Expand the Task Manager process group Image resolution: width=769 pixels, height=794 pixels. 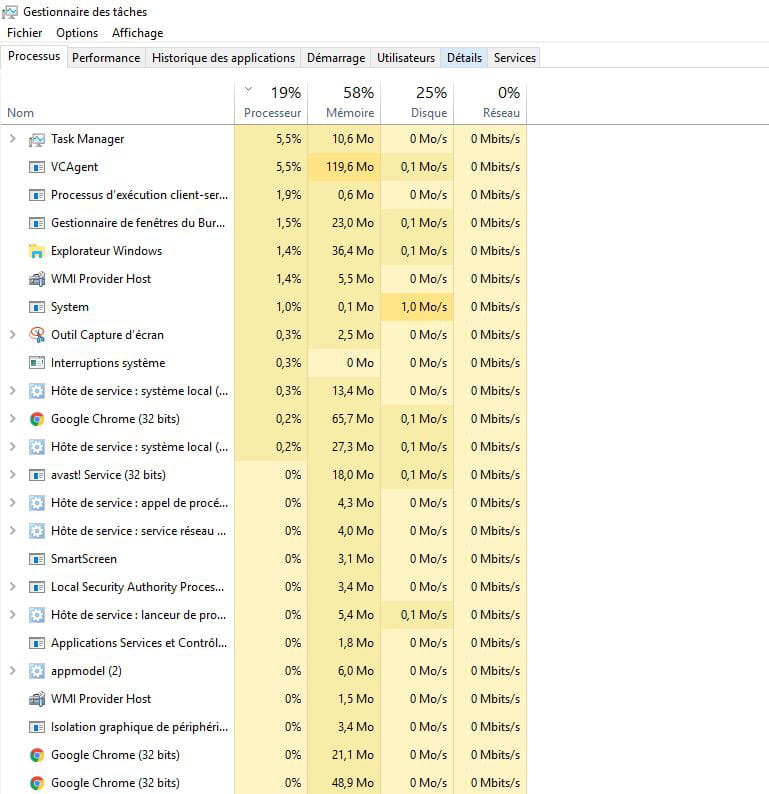[12, 139]
